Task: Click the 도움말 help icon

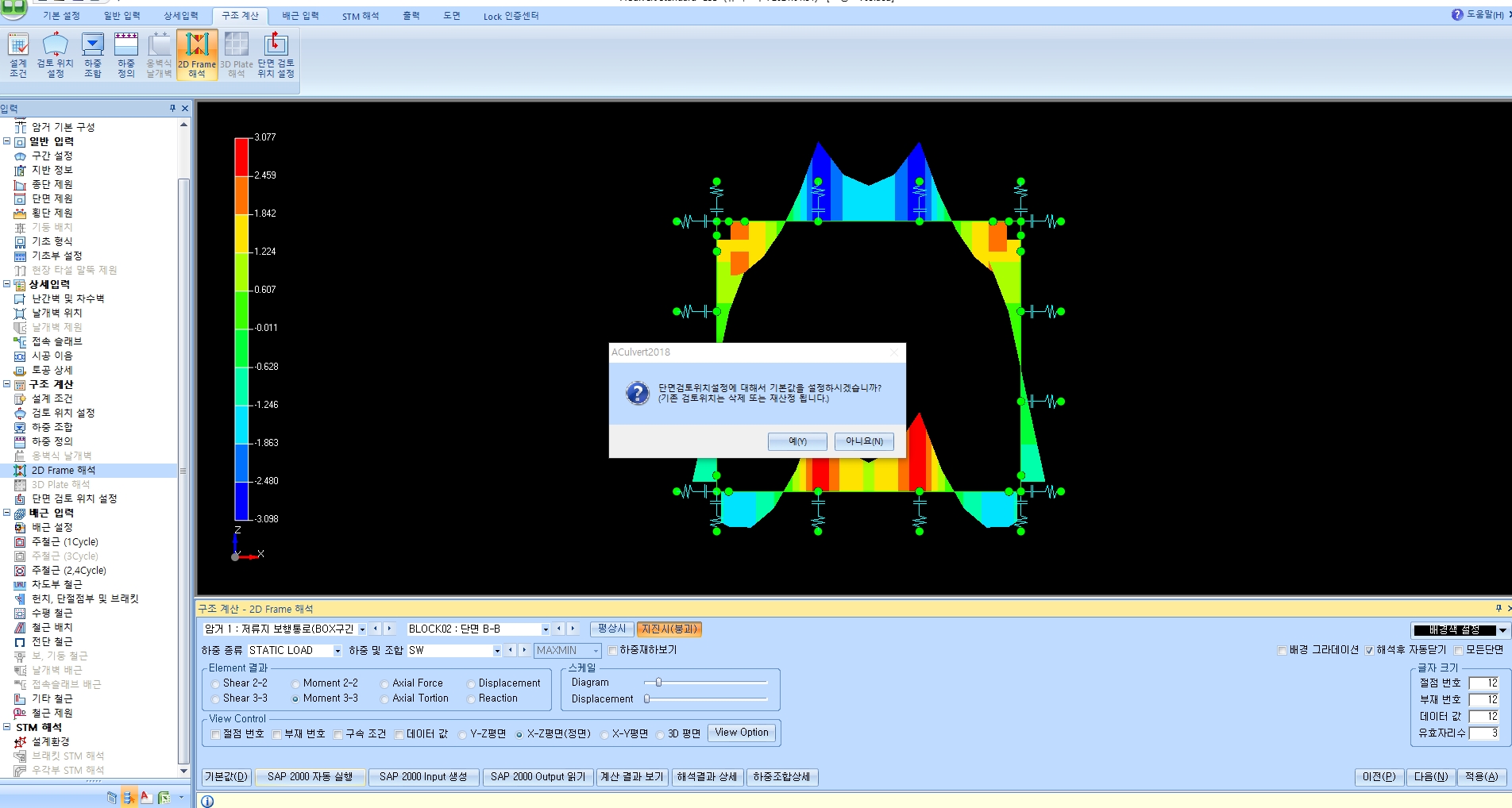Action: tap(1457, 14)
